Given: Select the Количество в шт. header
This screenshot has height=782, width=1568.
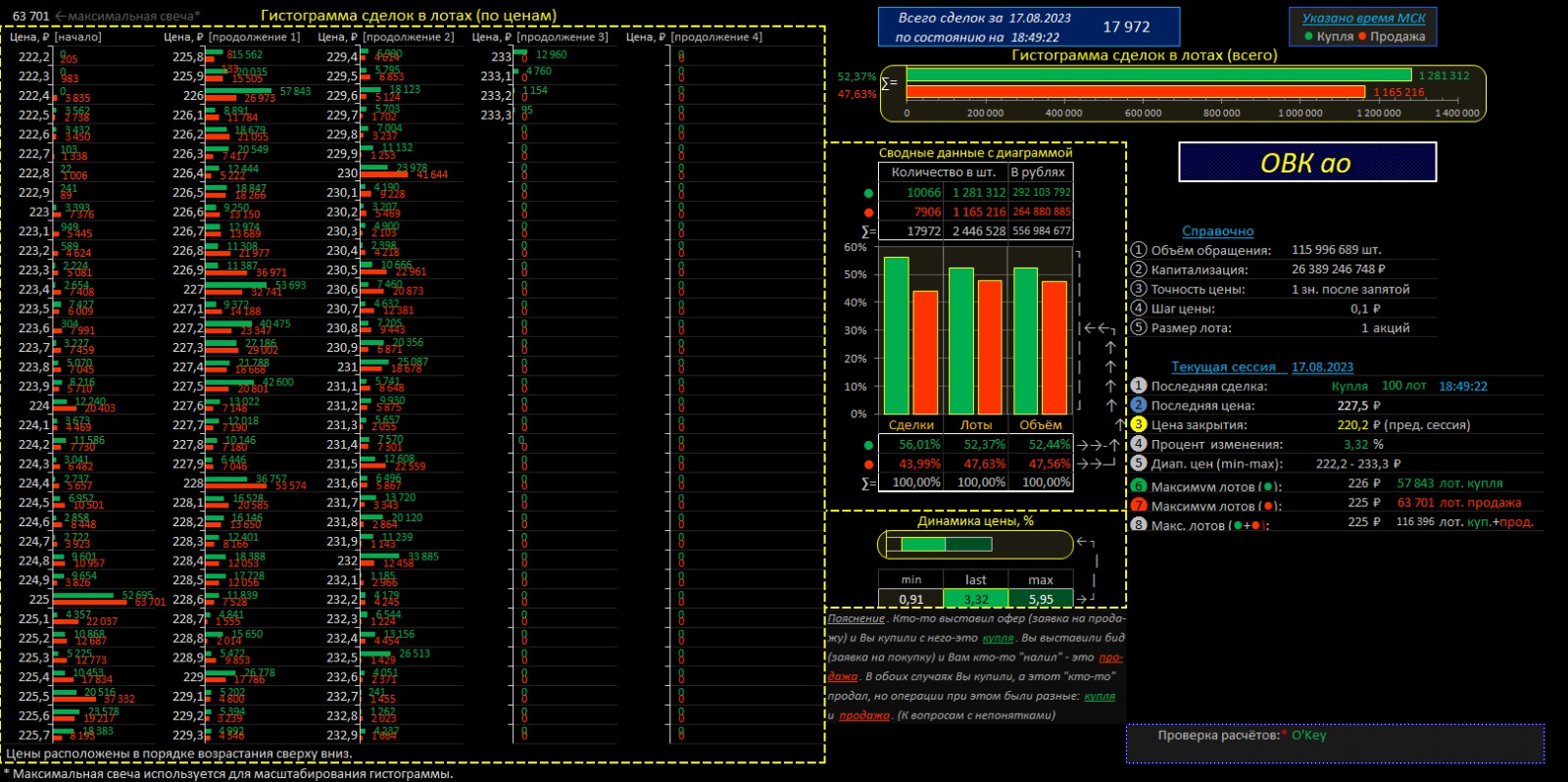Looking at the screenshot, I should click(943, 171).
